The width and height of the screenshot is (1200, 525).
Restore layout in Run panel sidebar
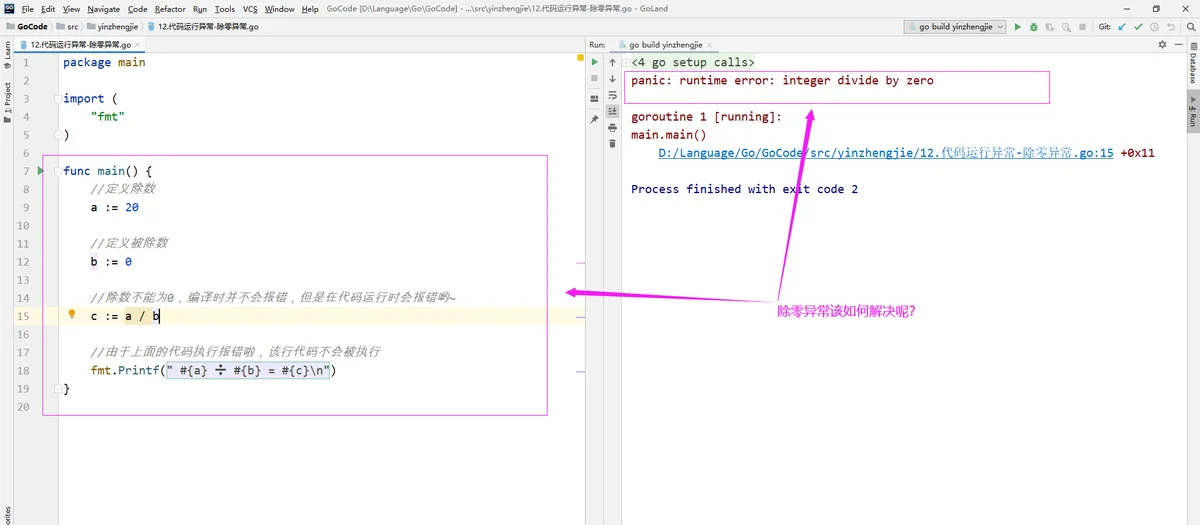tap(594, 99)
